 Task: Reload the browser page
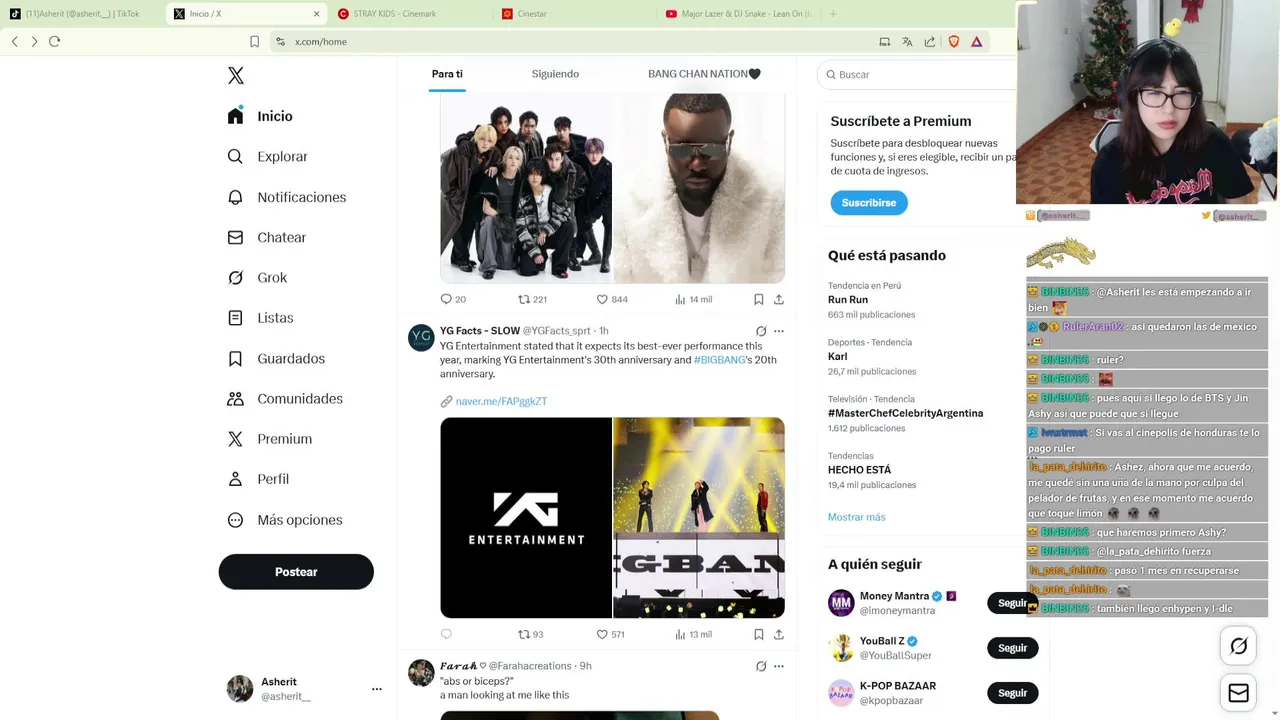[x=54, y=41]
